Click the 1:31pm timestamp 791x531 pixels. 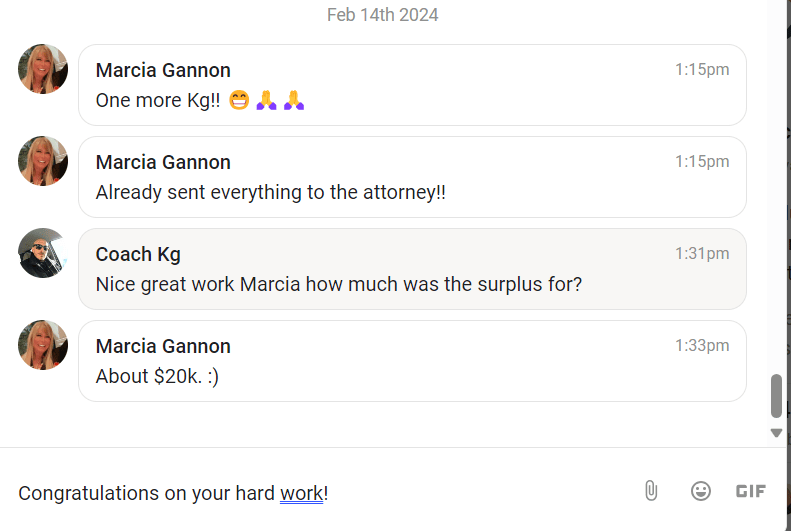702,254
